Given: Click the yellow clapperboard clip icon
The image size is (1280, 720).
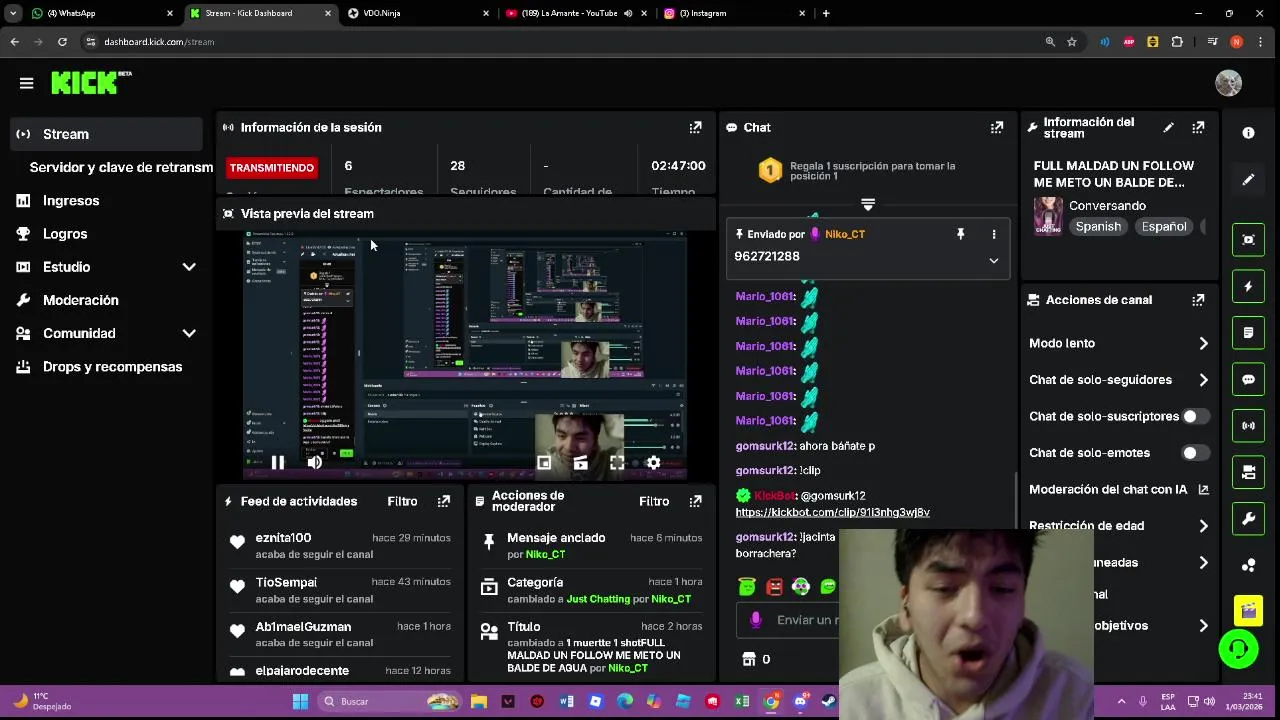Looking at the screenshot, I should [x=1248, y=610].
